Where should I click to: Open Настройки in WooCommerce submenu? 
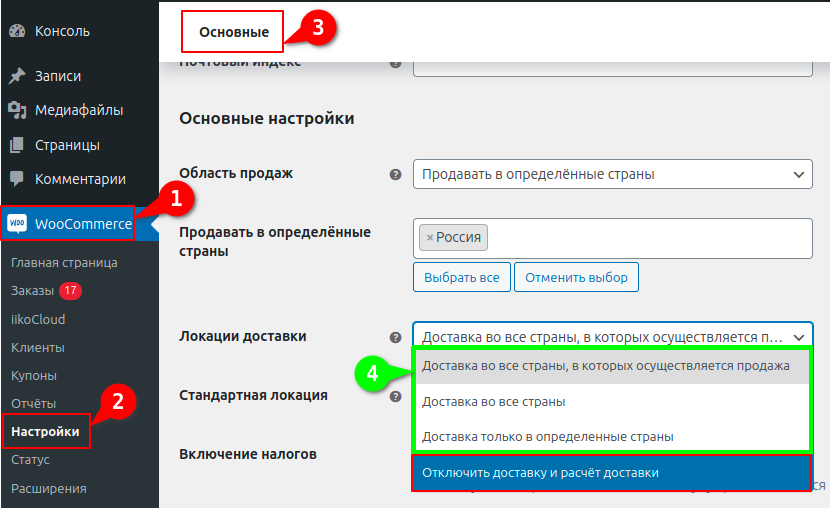pos(45,431)
